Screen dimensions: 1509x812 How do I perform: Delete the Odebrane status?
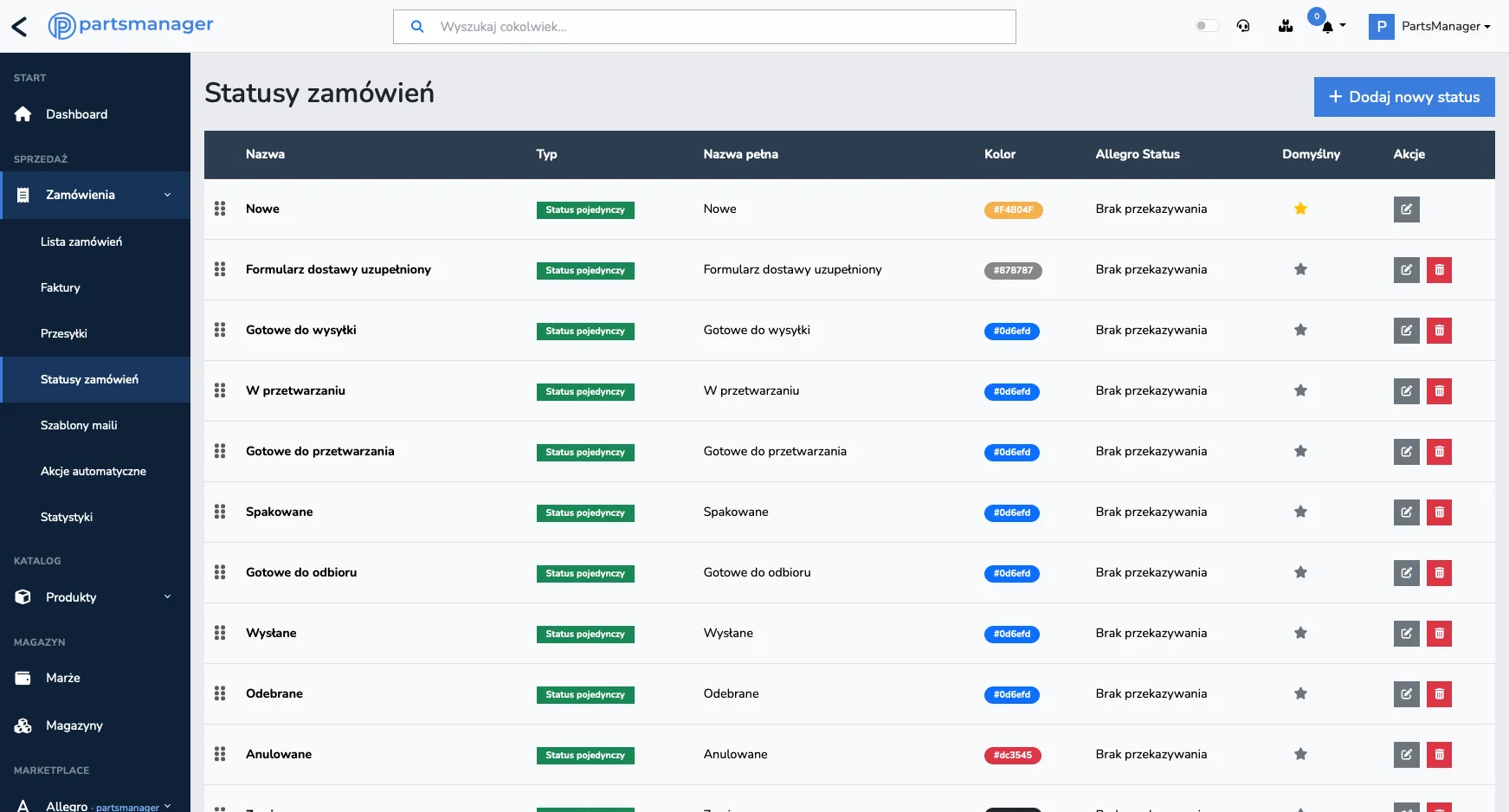pyautogui.click(x=1440, y=694)
